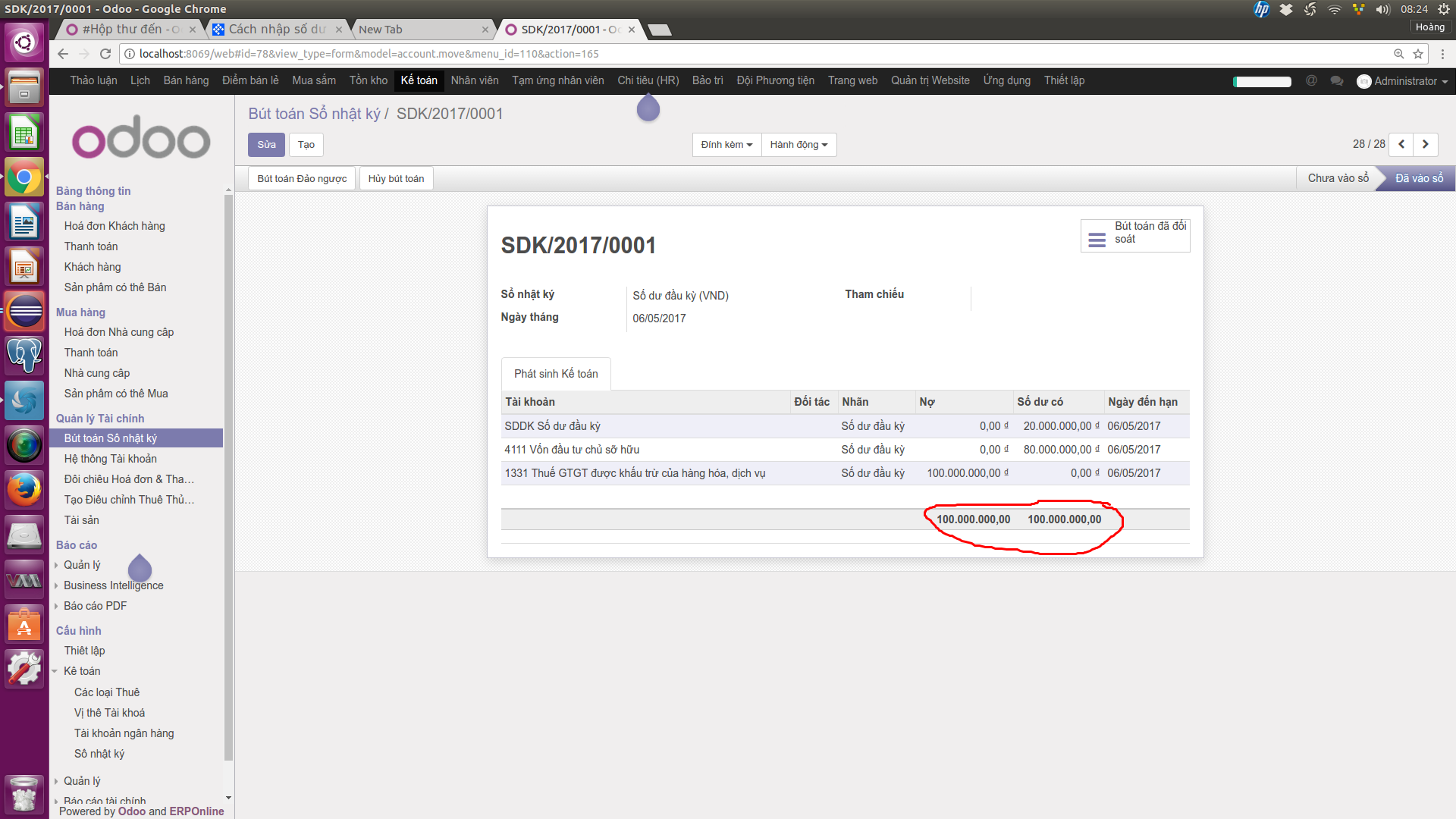
Task: Open Administrator user menu
Action: point(1403,81)
